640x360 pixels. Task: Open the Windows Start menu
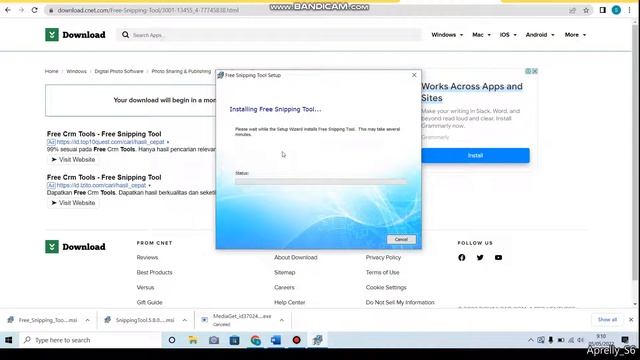click(x=9, y=340)
